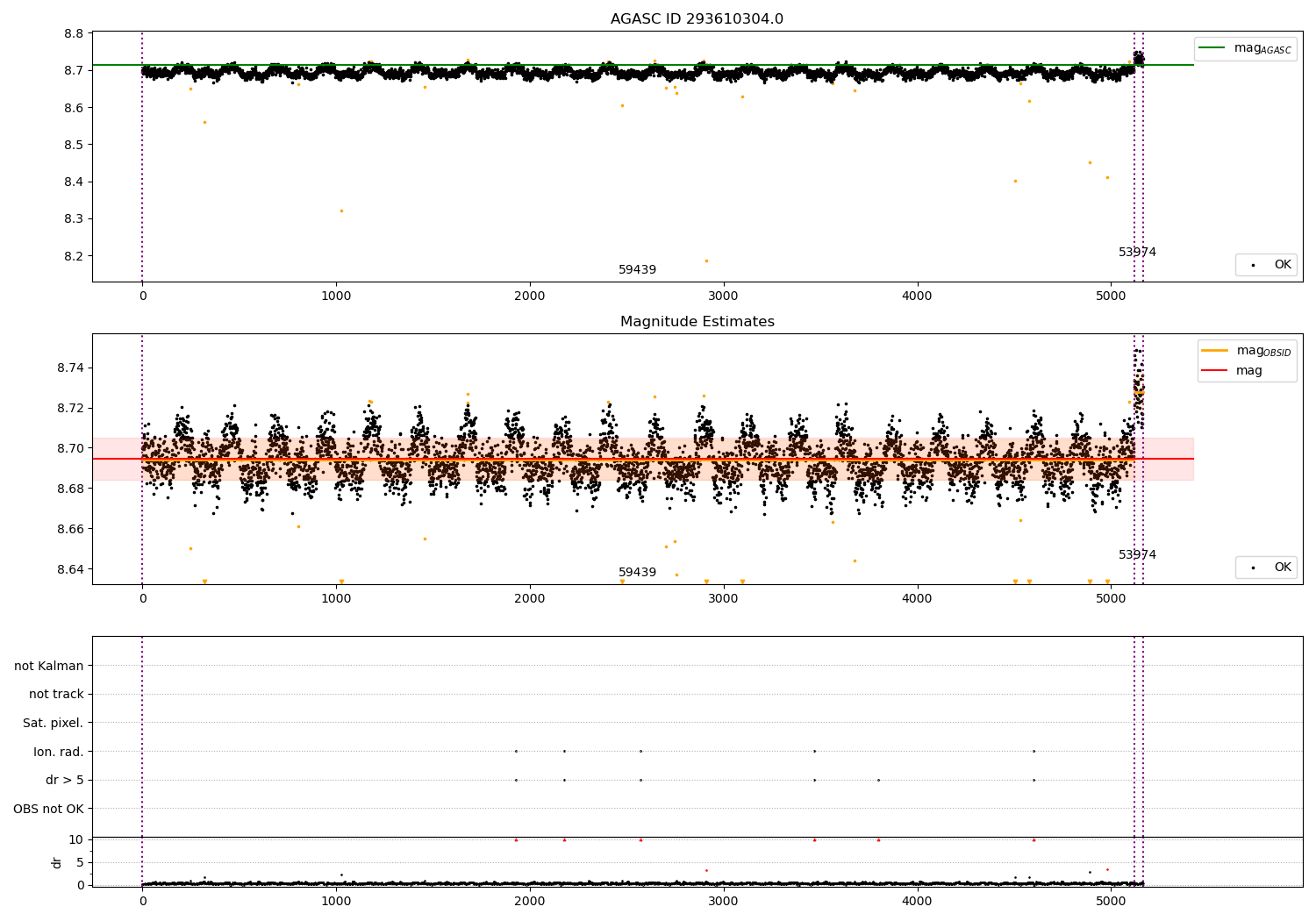Click the "8.70" y-axis tick label

71,448
